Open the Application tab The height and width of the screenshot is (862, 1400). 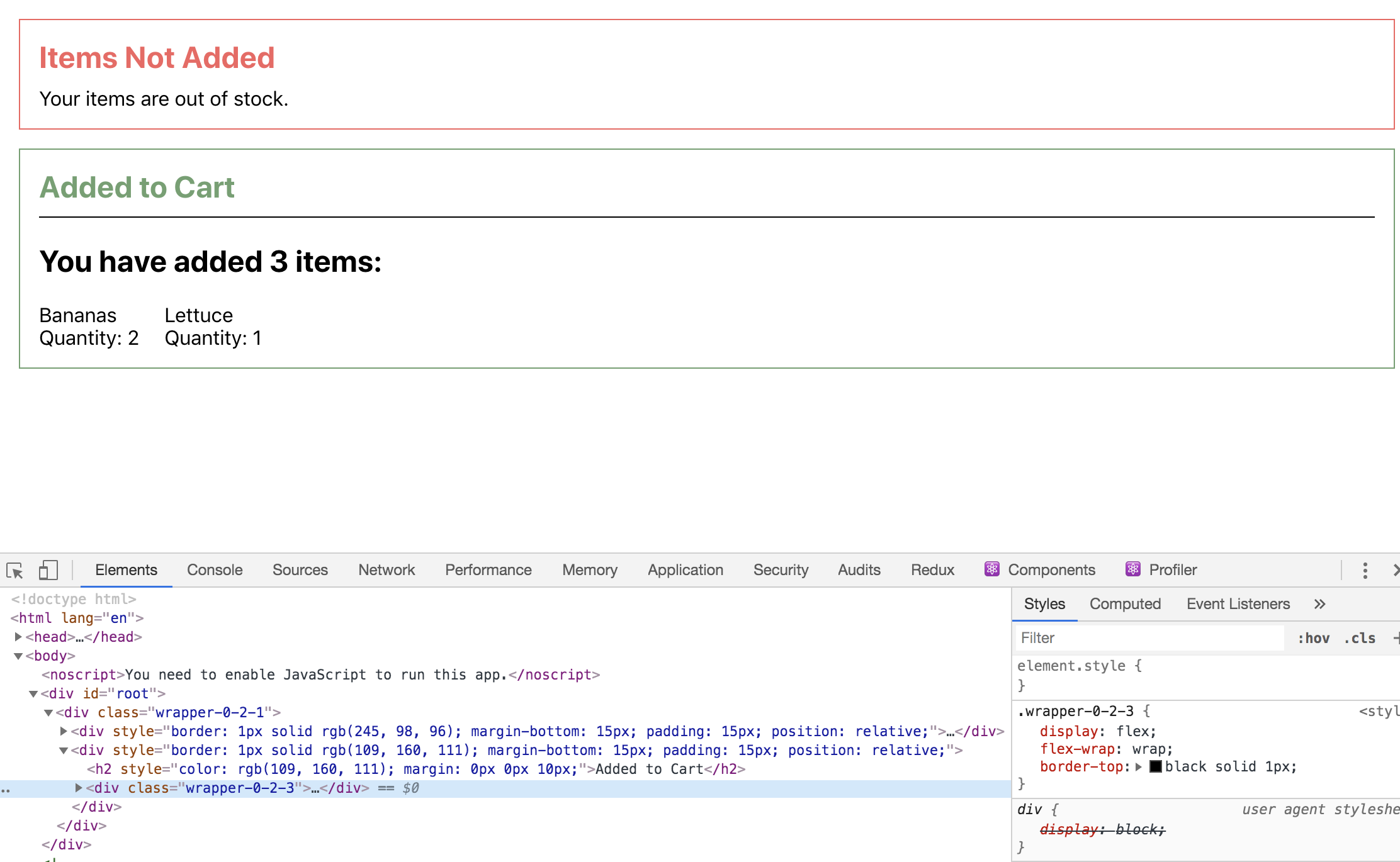[x=686, y=570]
